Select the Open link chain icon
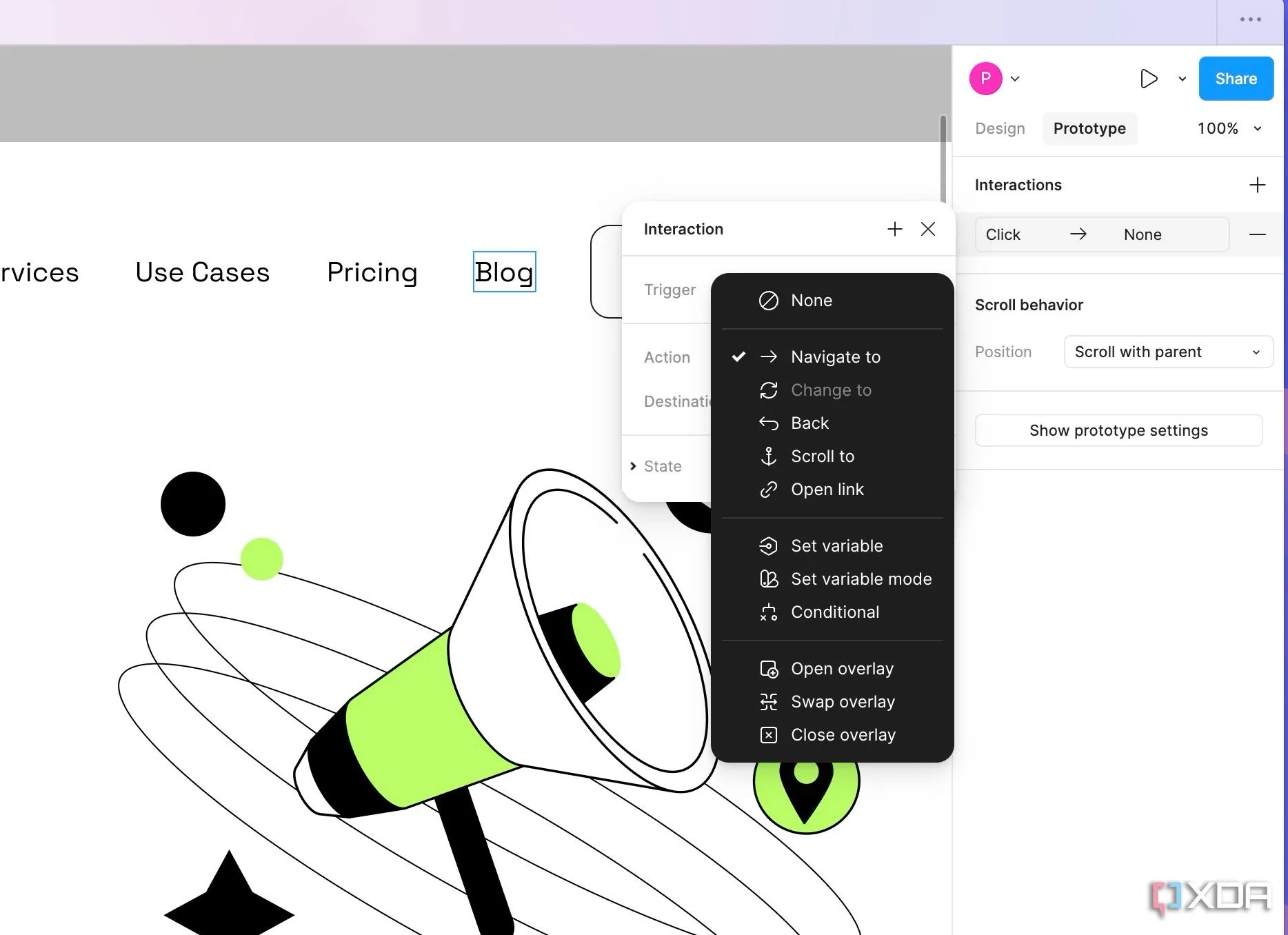This screenshot has width=1288, height=935. (x=768, y=490)
